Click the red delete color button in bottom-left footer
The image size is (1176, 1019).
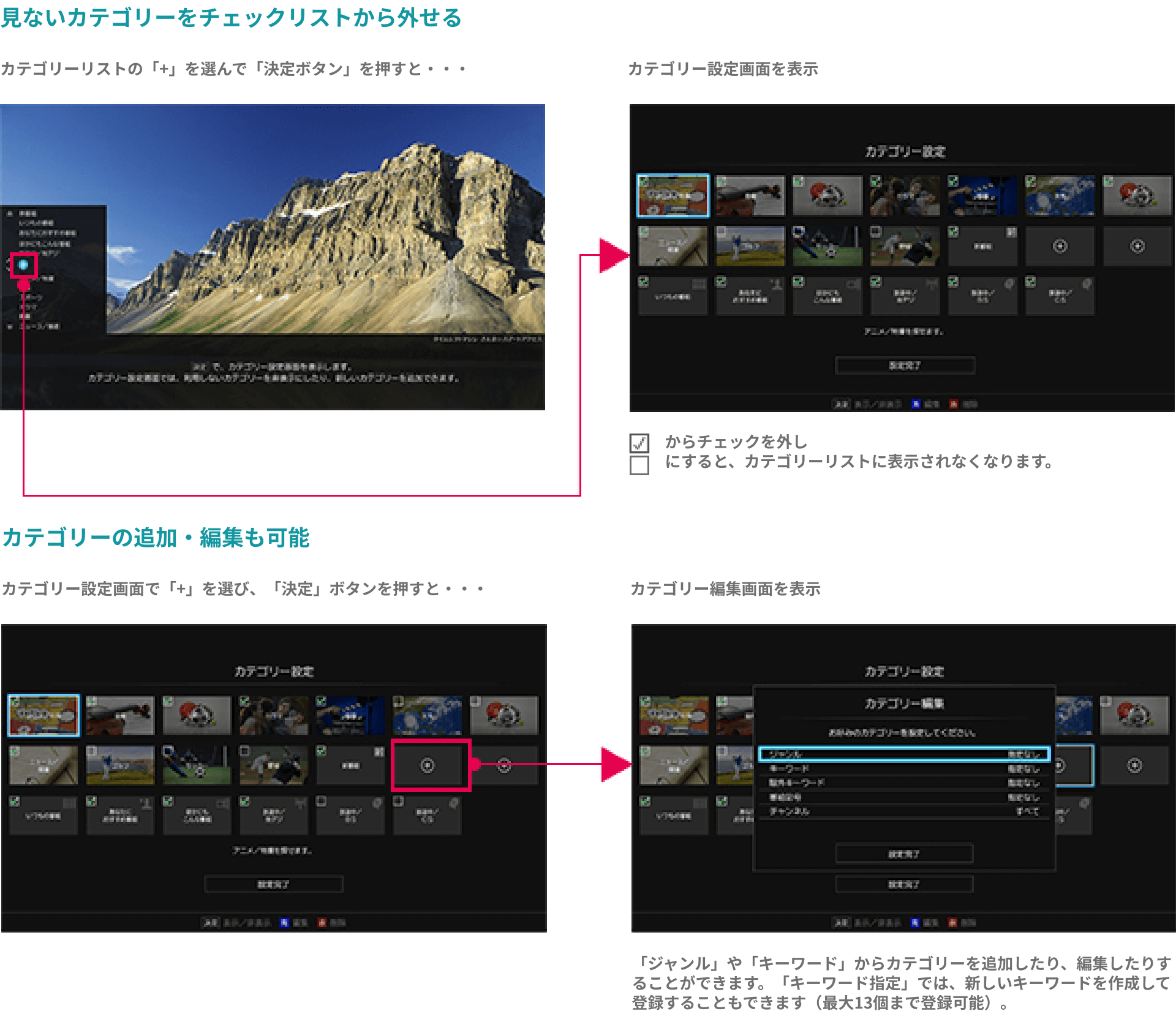pos(322,923)
